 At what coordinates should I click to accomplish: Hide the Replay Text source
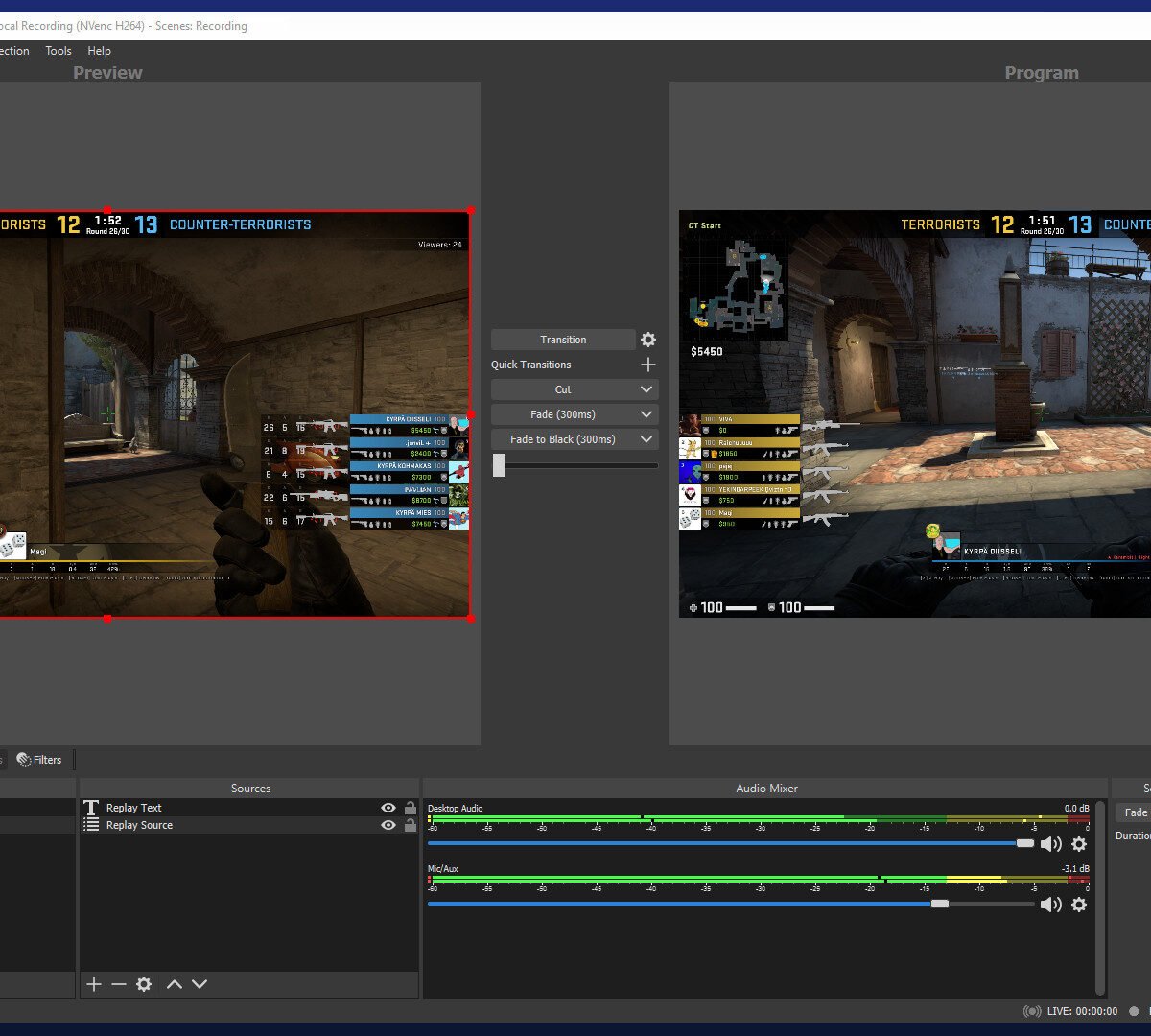[x=388, y=808]
